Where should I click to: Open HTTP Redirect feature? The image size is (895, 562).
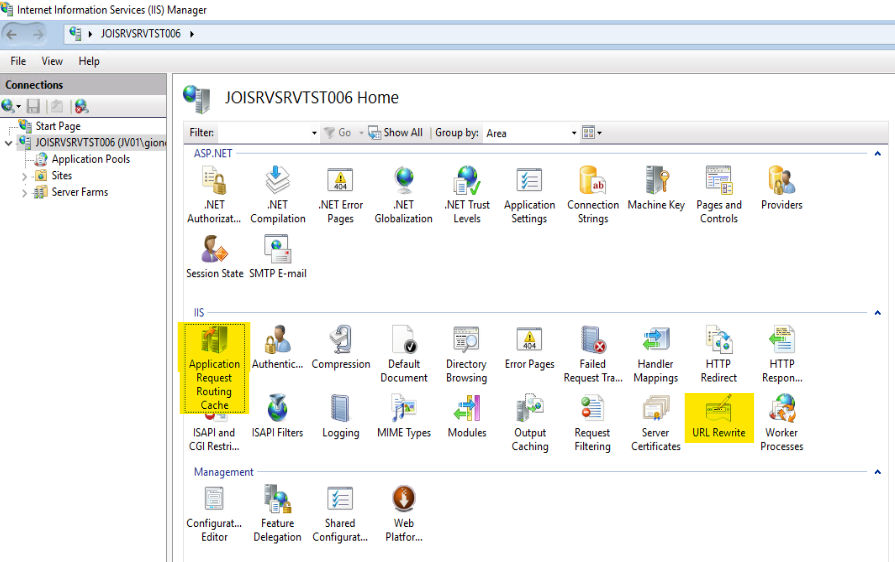click(719, 354)
